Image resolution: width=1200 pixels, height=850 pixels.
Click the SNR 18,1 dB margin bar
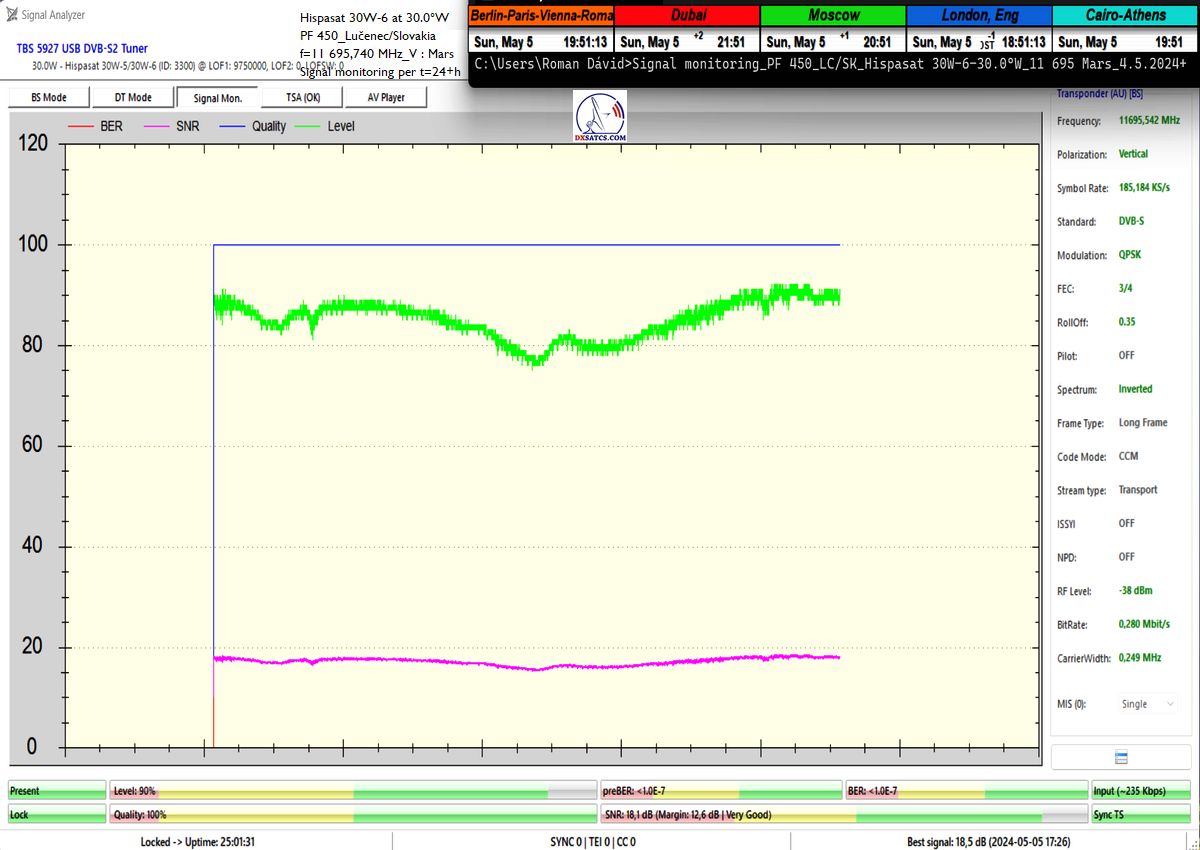[x=843, y=815]
